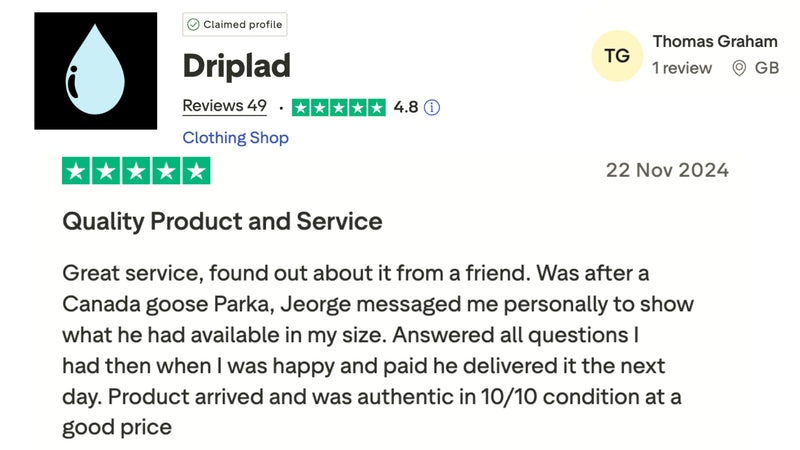Click the 4.8 rating score number
The width and height of the screenshot is (800, 450).
[x=405, y=107]
